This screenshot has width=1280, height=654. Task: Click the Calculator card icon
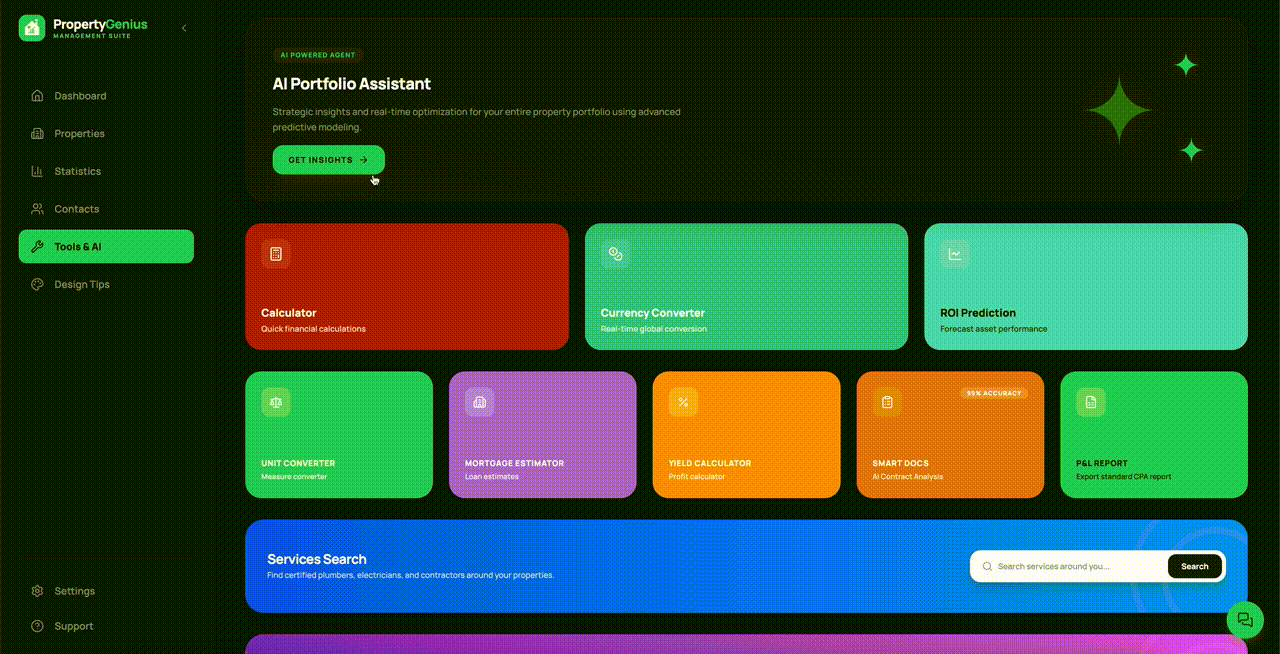276,254
